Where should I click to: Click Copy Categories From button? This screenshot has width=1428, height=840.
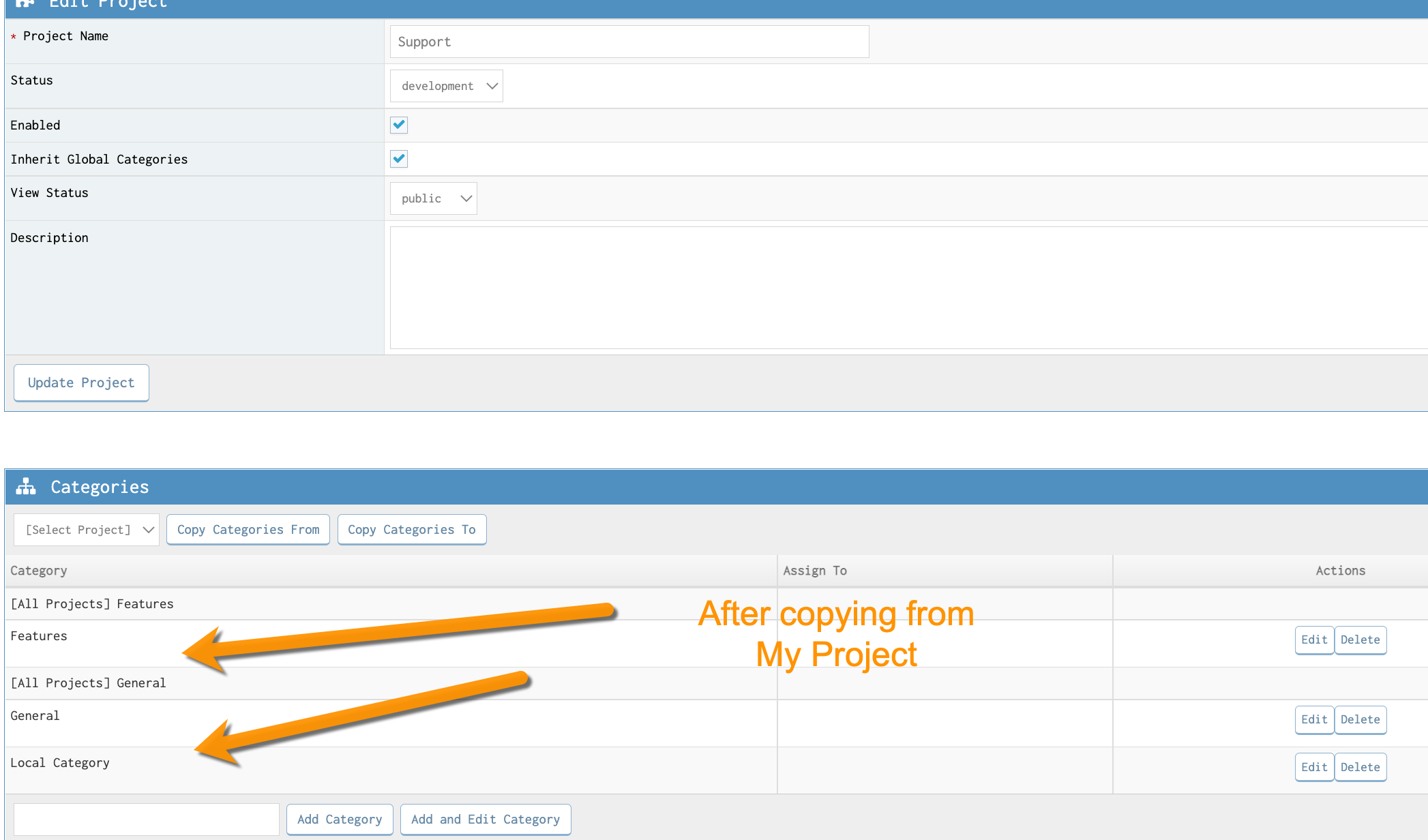click(x=248, y=530)
